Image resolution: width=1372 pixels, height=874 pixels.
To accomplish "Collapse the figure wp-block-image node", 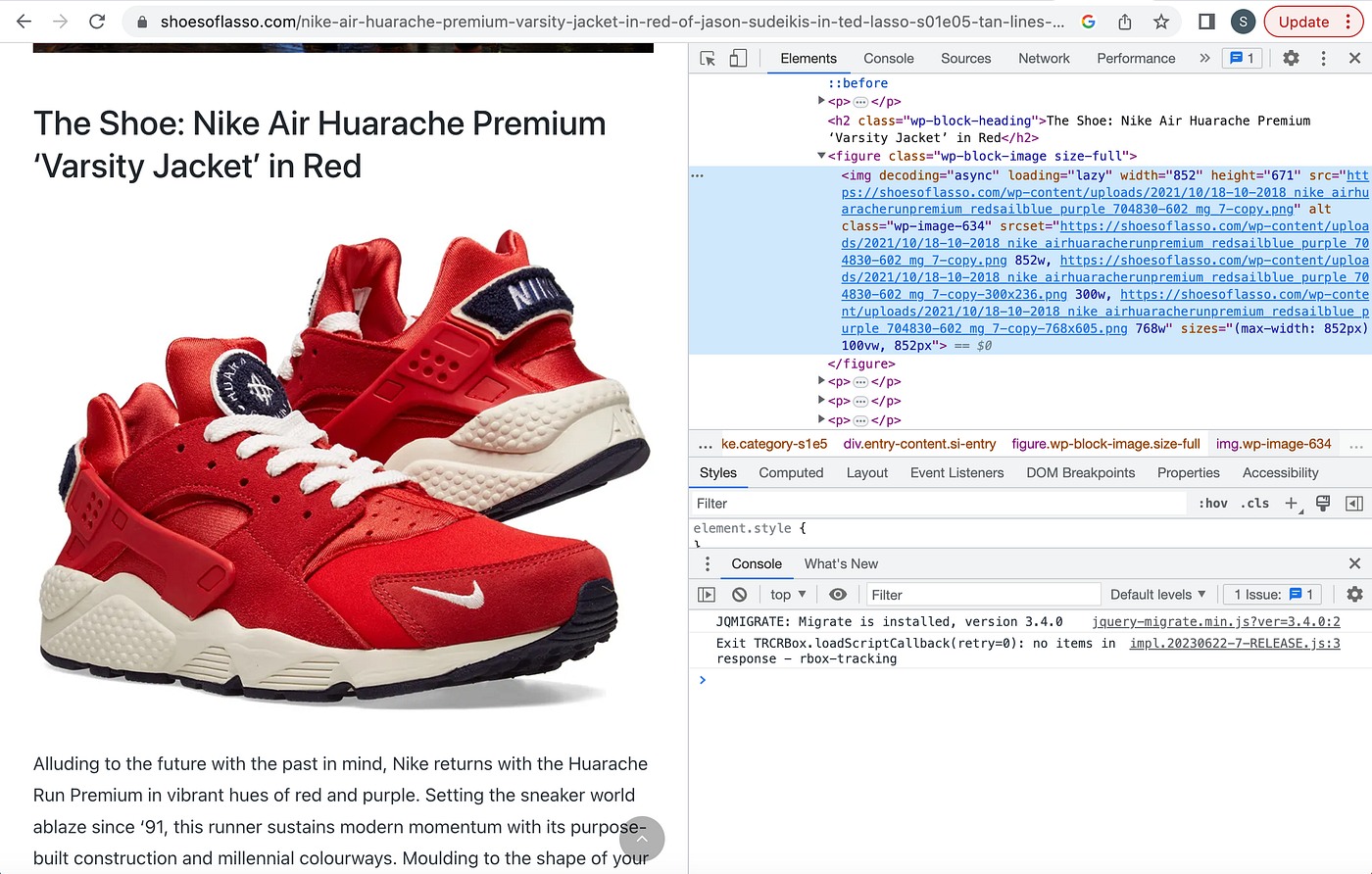I will click(821, 156).
